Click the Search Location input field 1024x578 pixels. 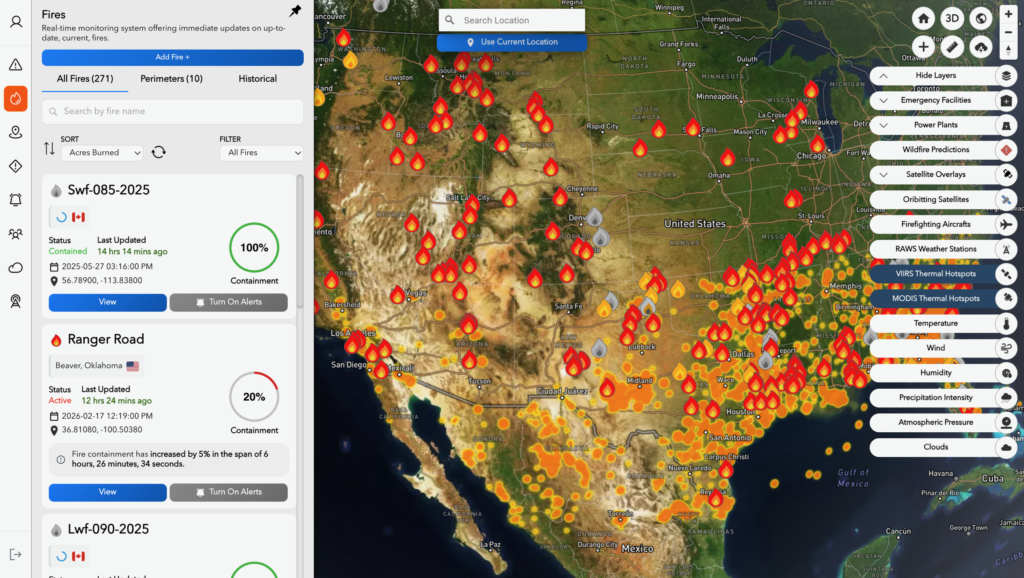tap(512, 20)
